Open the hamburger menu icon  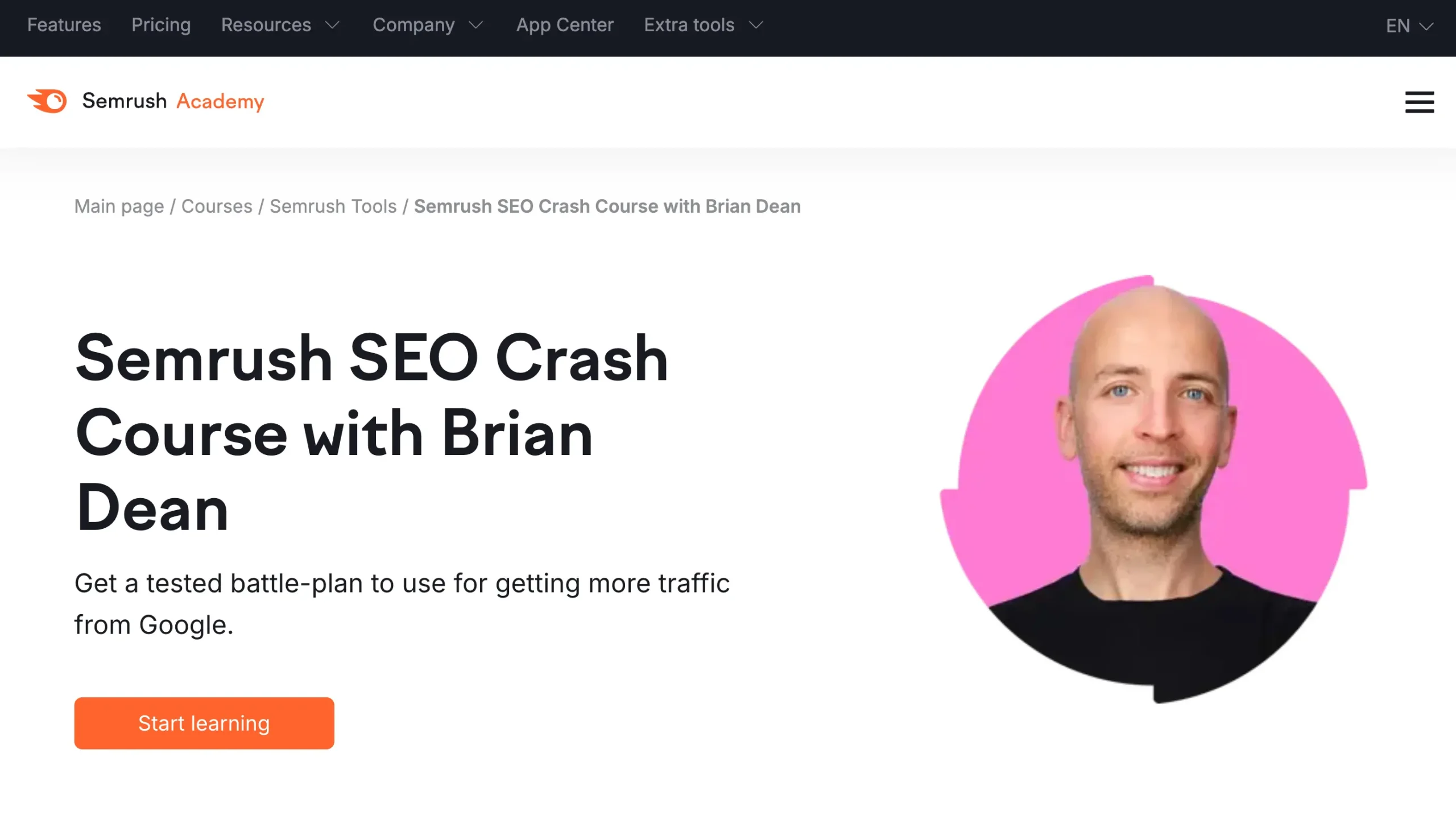[x=1420, y=102]
